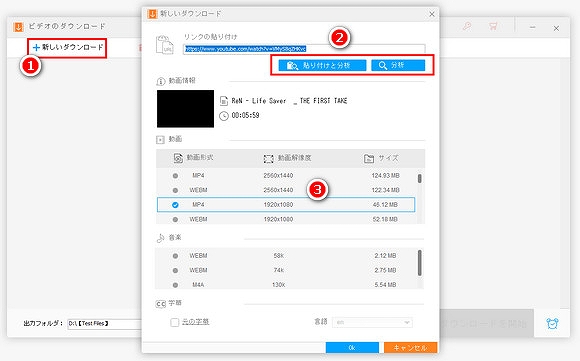Screen dimensions: 580x361
Task: Click the 124.93 MB size value
Action: click(385, 176)
